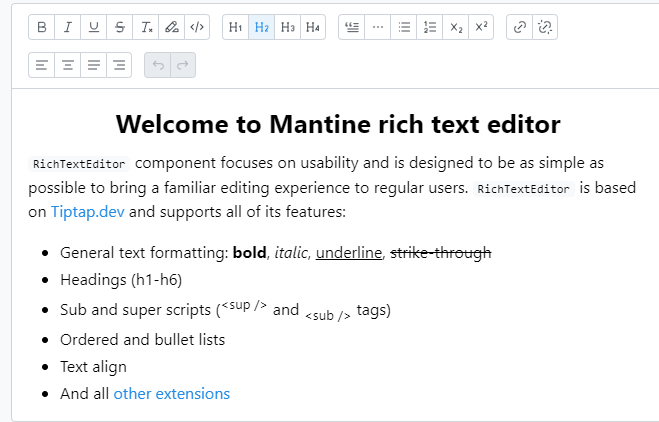Align text right
This screenshot has height=422, width=659.
pyautogui.click(x=119, y=65)
